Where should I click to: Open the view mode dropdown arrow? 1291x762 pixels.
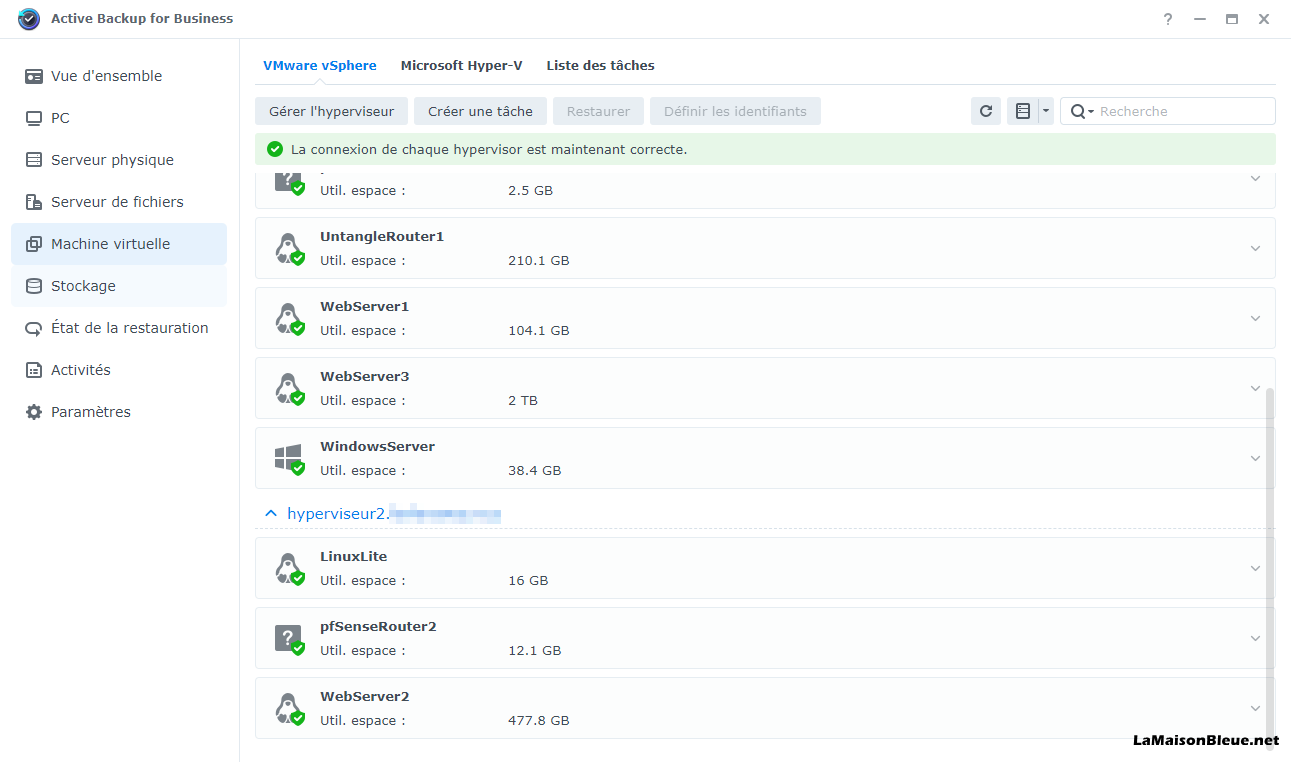(1046, 111)
